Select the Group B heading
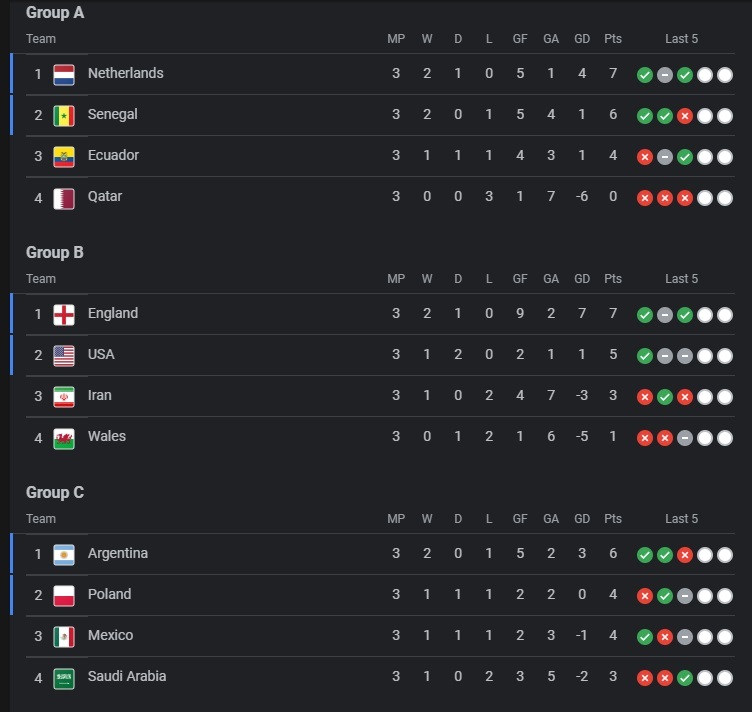752x712 pixels. (x=55, y=252)
